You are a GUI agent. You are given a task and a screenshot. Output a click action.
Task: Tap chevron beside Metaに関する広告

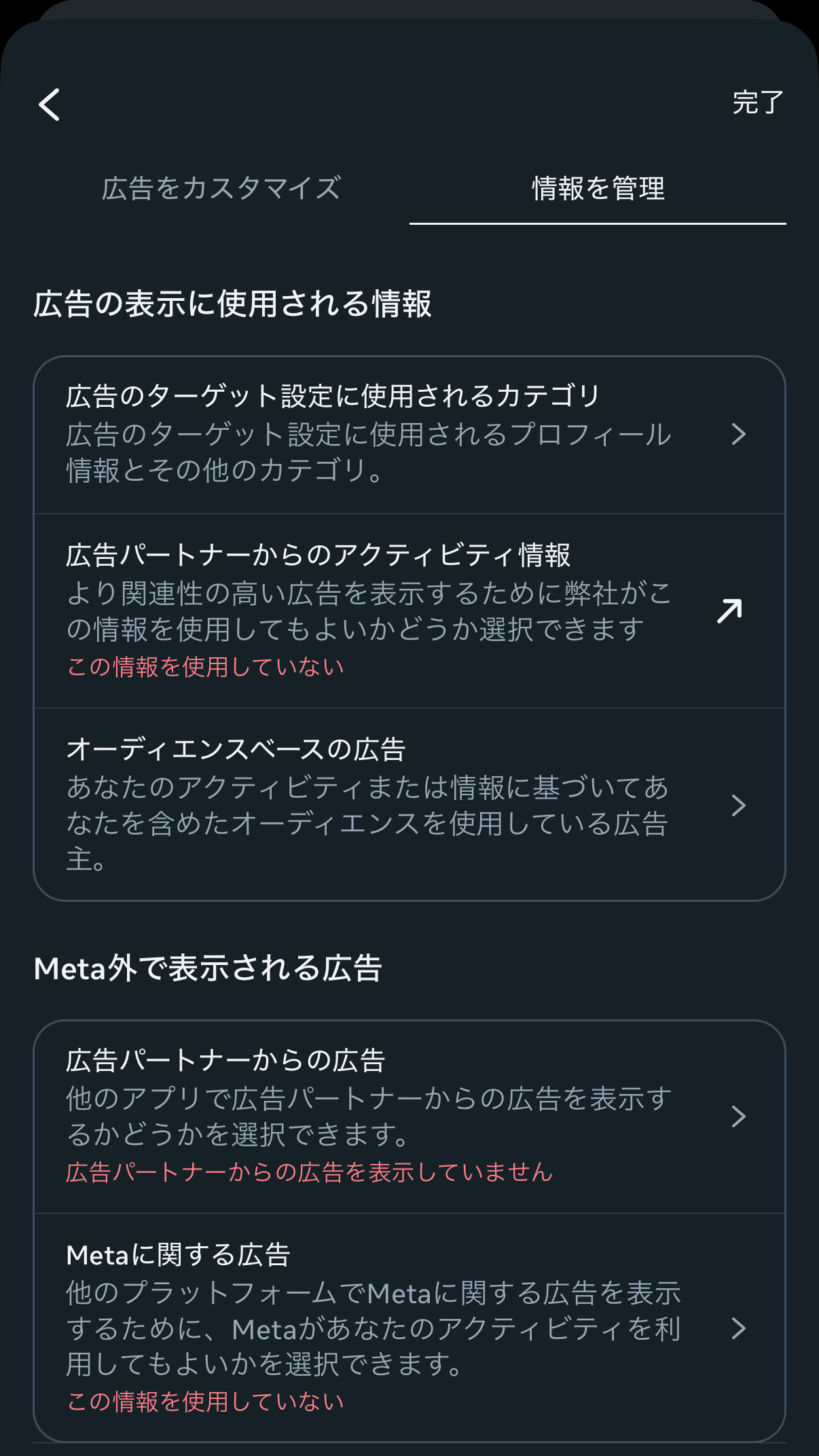(x=739, y=1328)
